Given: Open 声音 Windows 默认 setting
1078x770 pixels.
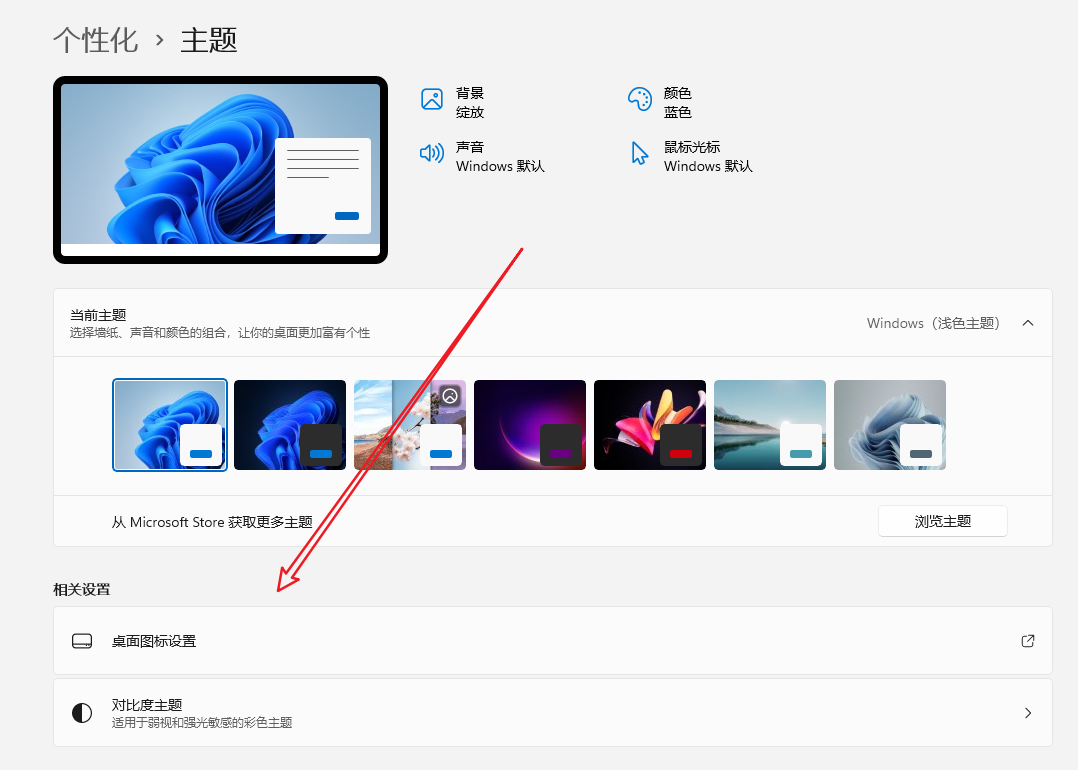Looking at the screenshot, I should [482, 156].
